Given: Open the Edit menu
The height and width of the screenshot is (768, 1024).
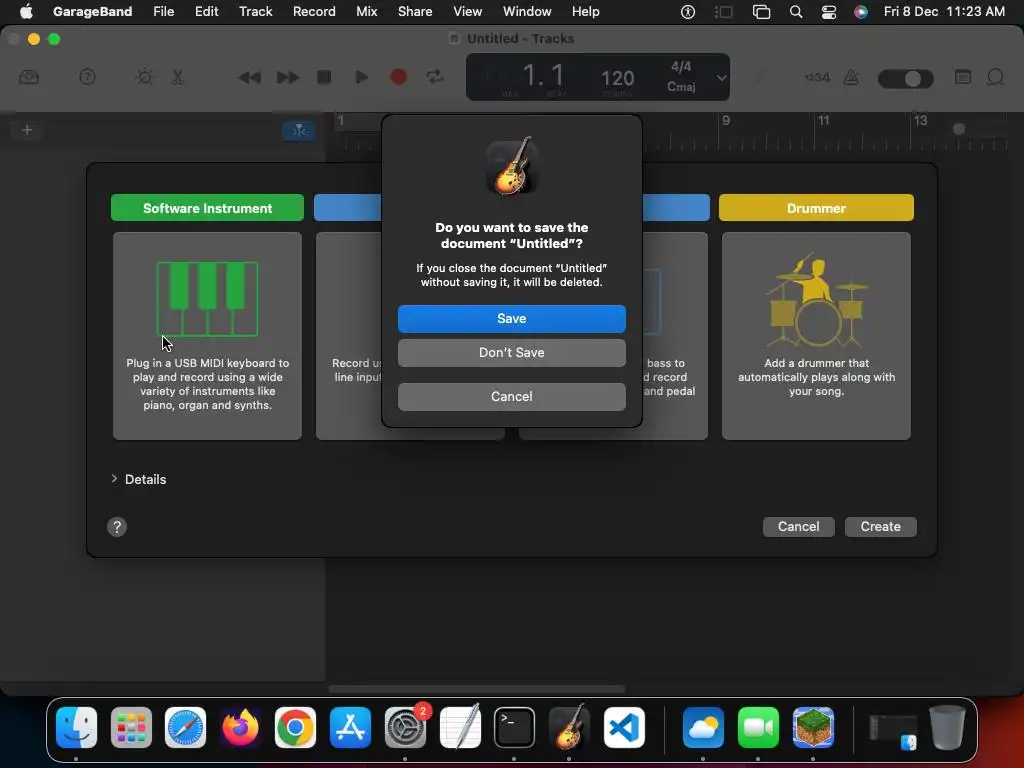Looking at the screenshot, I should [206, 11].
